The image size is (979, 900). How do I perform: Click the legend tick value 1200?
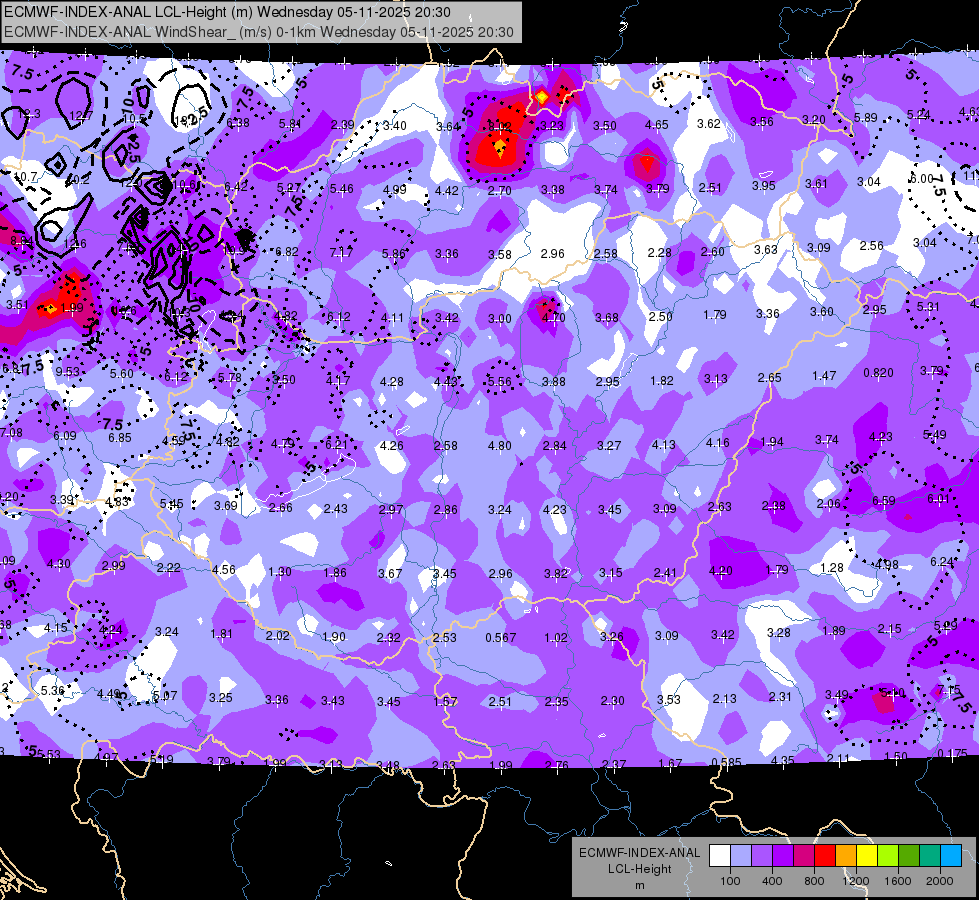855,881
